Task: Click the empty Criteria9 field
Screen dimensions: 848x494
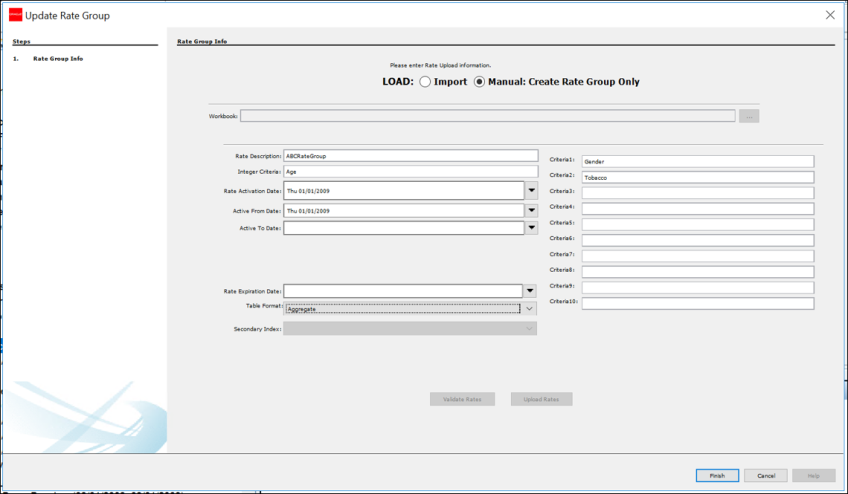Action: [x=698, y=287]
